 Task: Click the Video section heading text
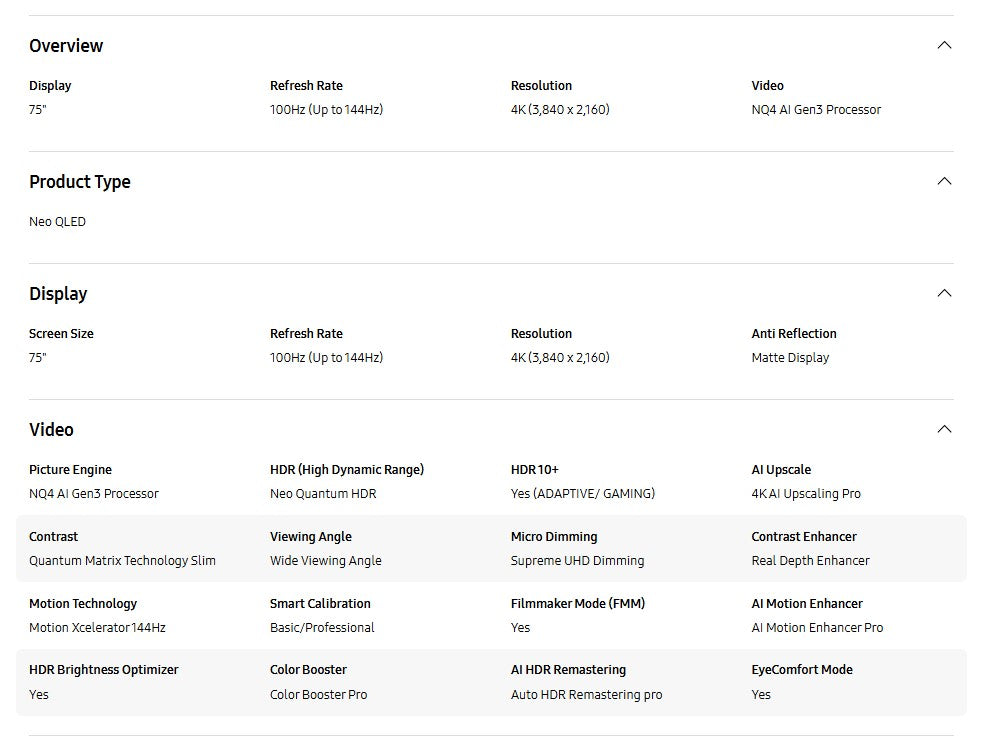pyautogui.click(x=51, y=430)
